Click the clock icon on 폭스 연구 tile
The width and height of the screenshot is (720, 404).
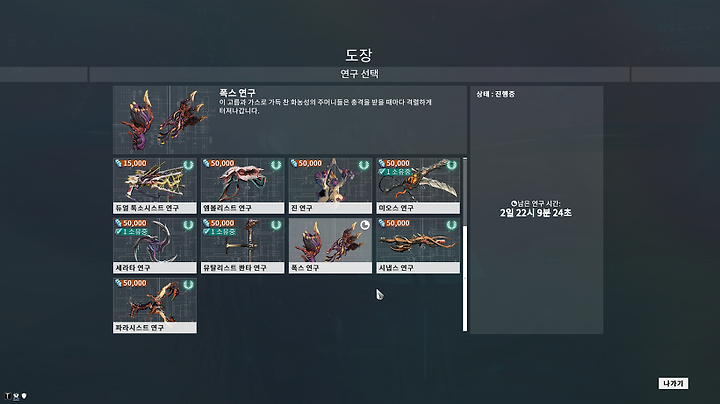[365, 225]
